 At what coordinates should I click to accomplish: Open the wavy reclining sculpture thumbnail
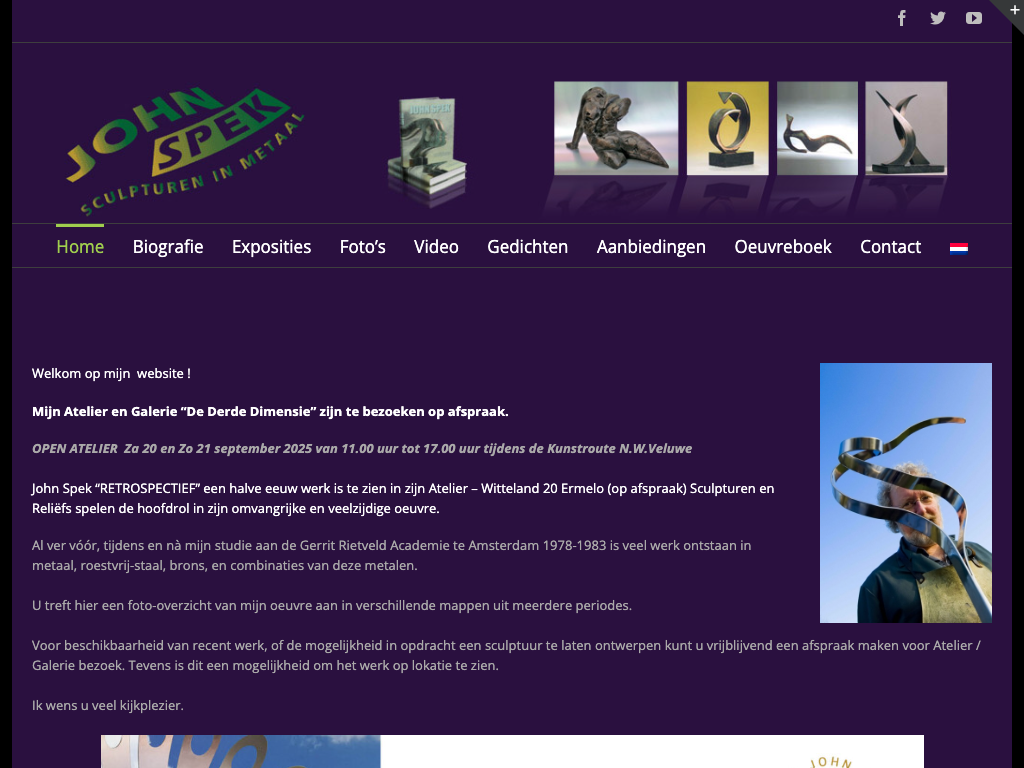point(817,128)
